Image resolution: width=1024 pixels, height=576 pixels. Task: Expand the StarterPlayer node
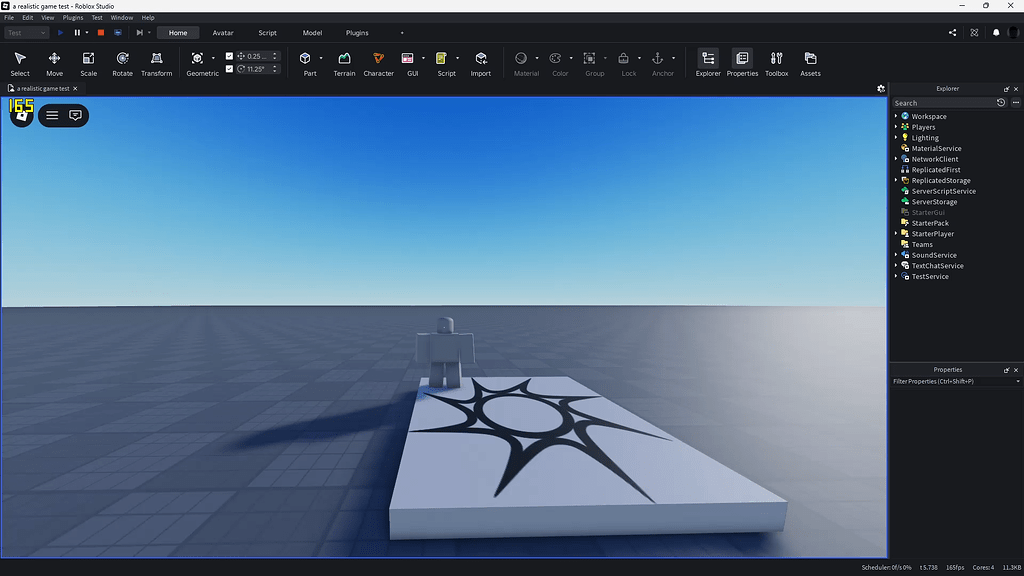click(896, 234)
